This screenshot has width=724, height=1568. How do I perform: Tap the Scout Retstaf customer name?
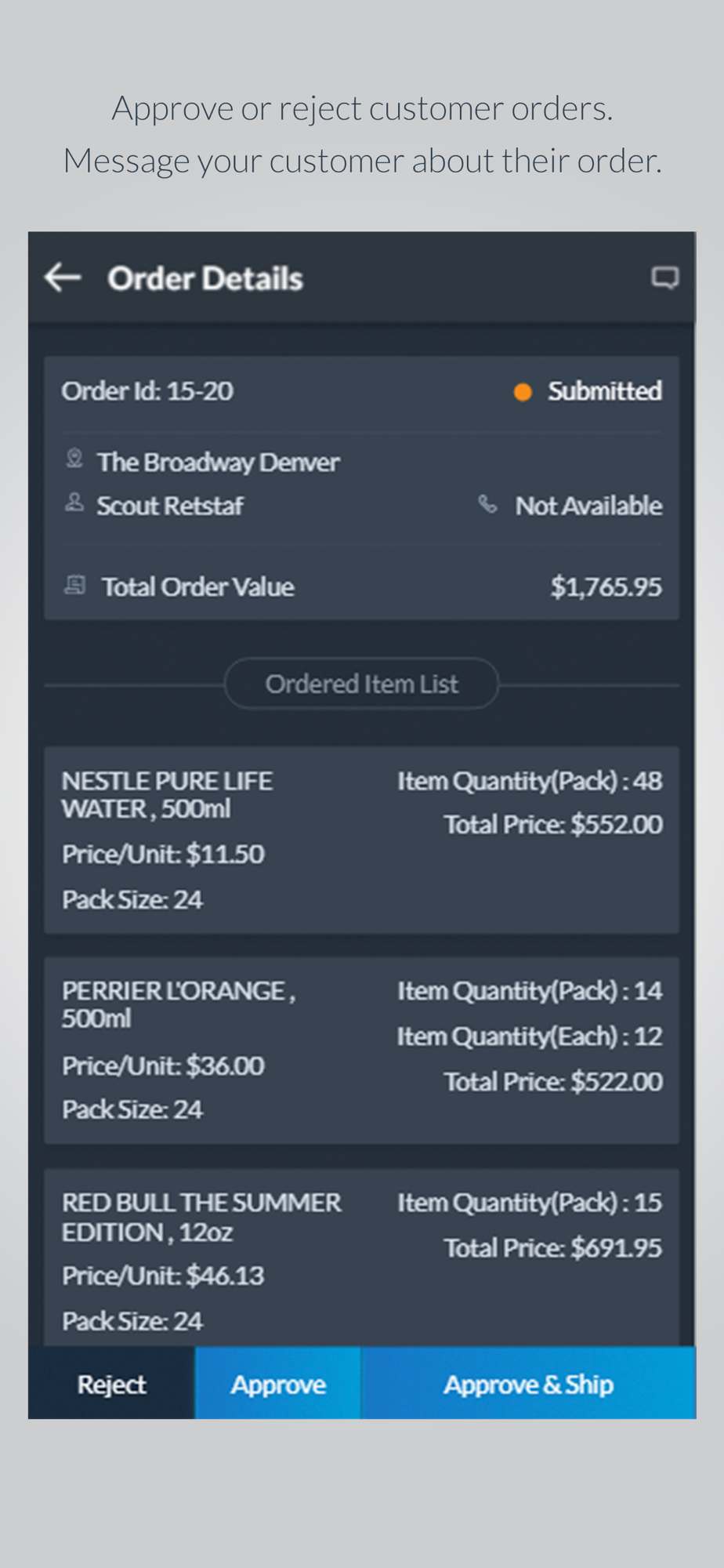[x=170, y=506]
